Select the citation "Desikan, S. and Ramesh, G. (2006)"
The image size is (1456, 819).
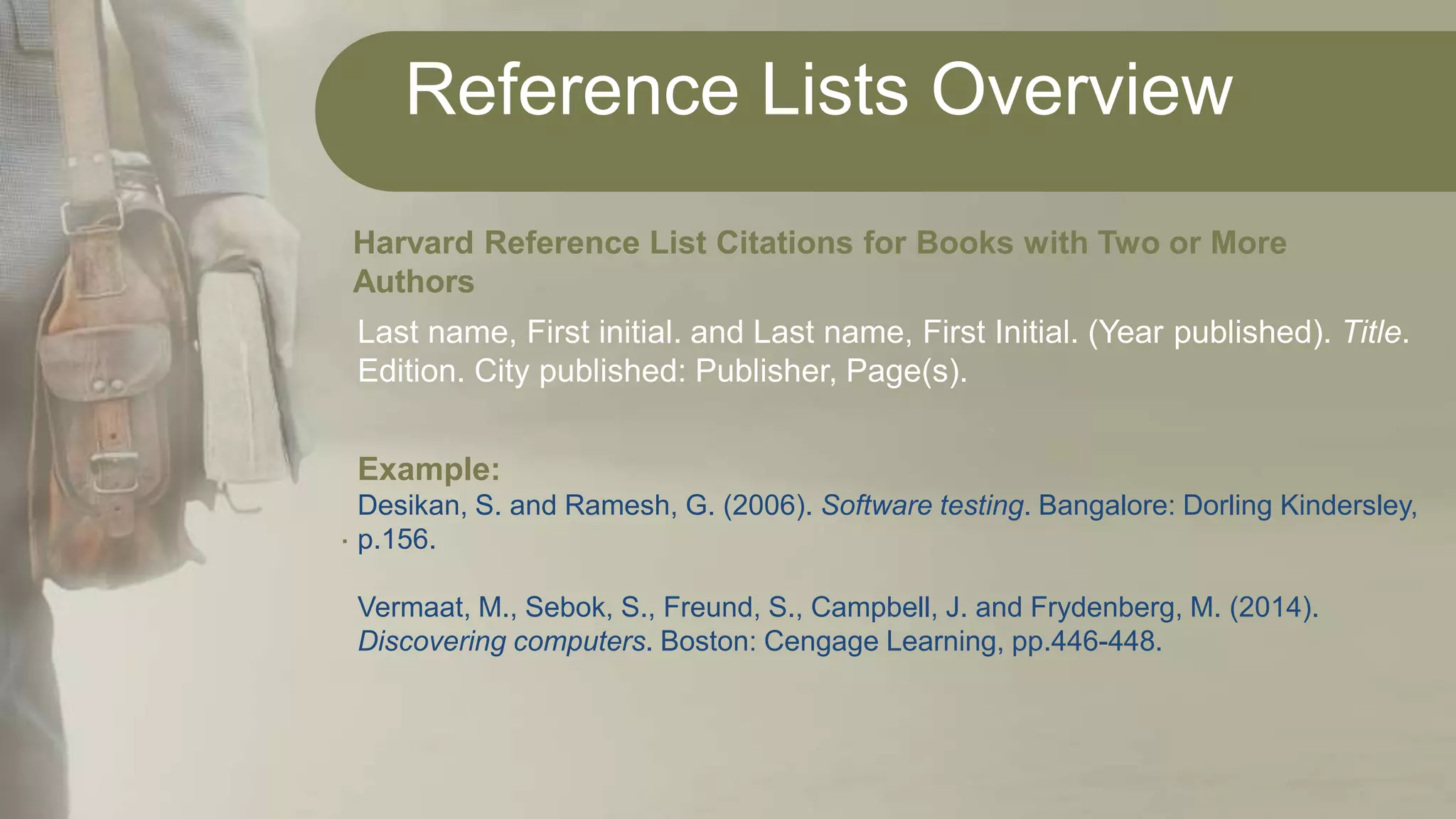tap(585, 505)
